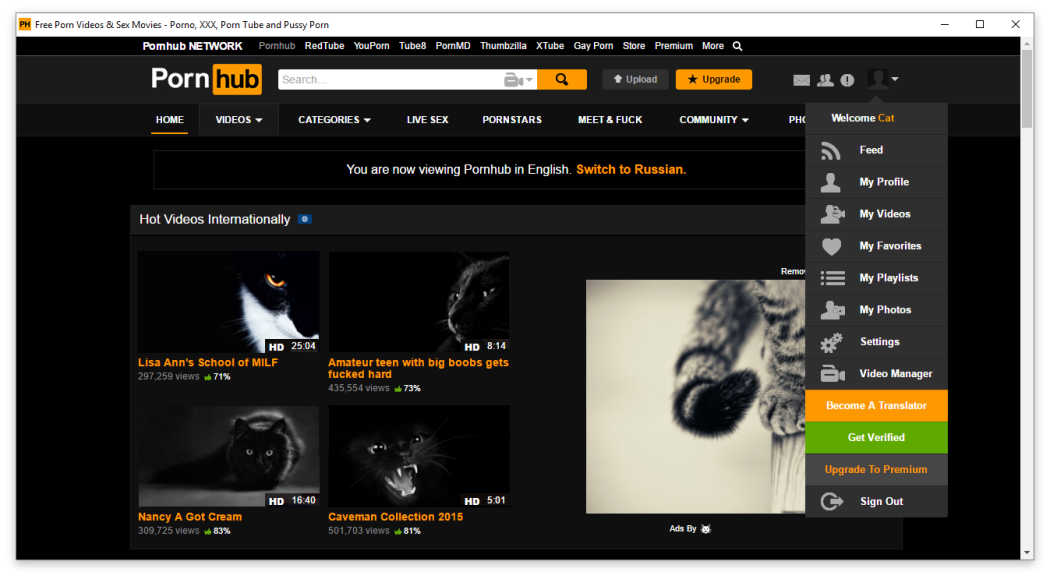Click the Settings gear icon
Screen dimensions: 1050x579
(831, 342)
